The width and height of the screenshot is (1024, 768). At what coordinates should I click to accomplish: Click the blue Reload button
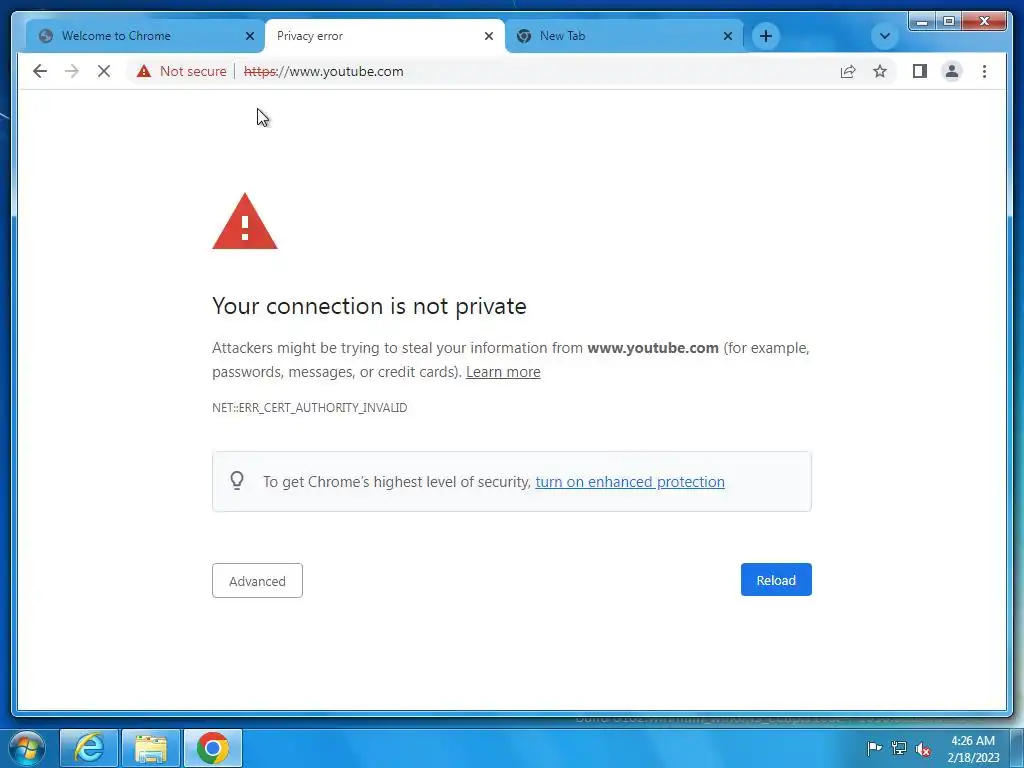pyautogui.click(x=776, y=580)
